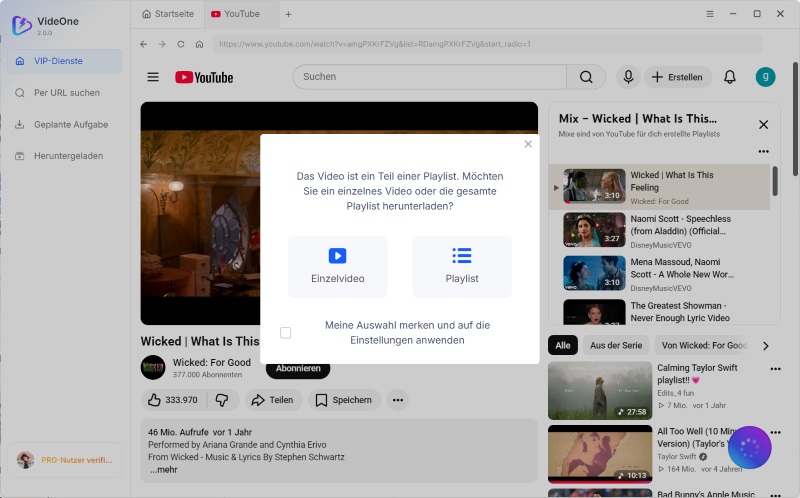Open the account avatar menu
The height and width of the screenshot is (498, 800).
pyautogui.click(x=765, y=77)
